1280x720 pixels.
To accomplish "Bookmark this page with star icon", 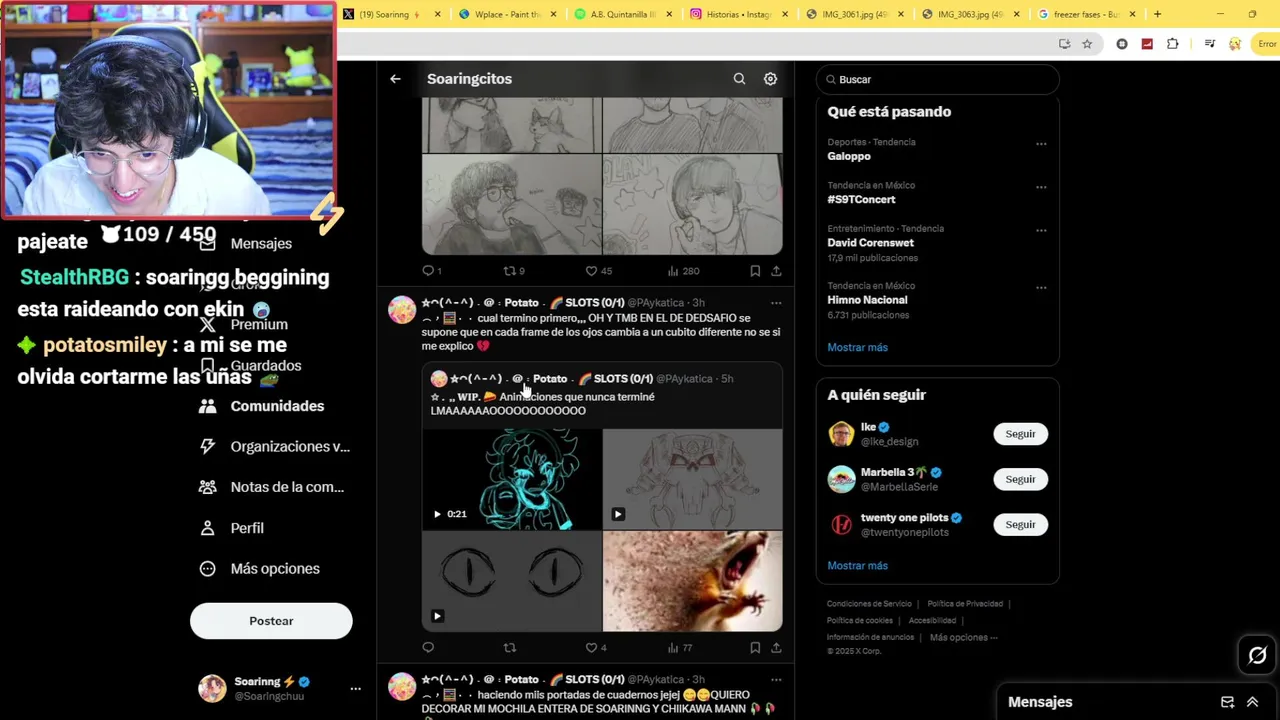I will tap(1087, 44).
